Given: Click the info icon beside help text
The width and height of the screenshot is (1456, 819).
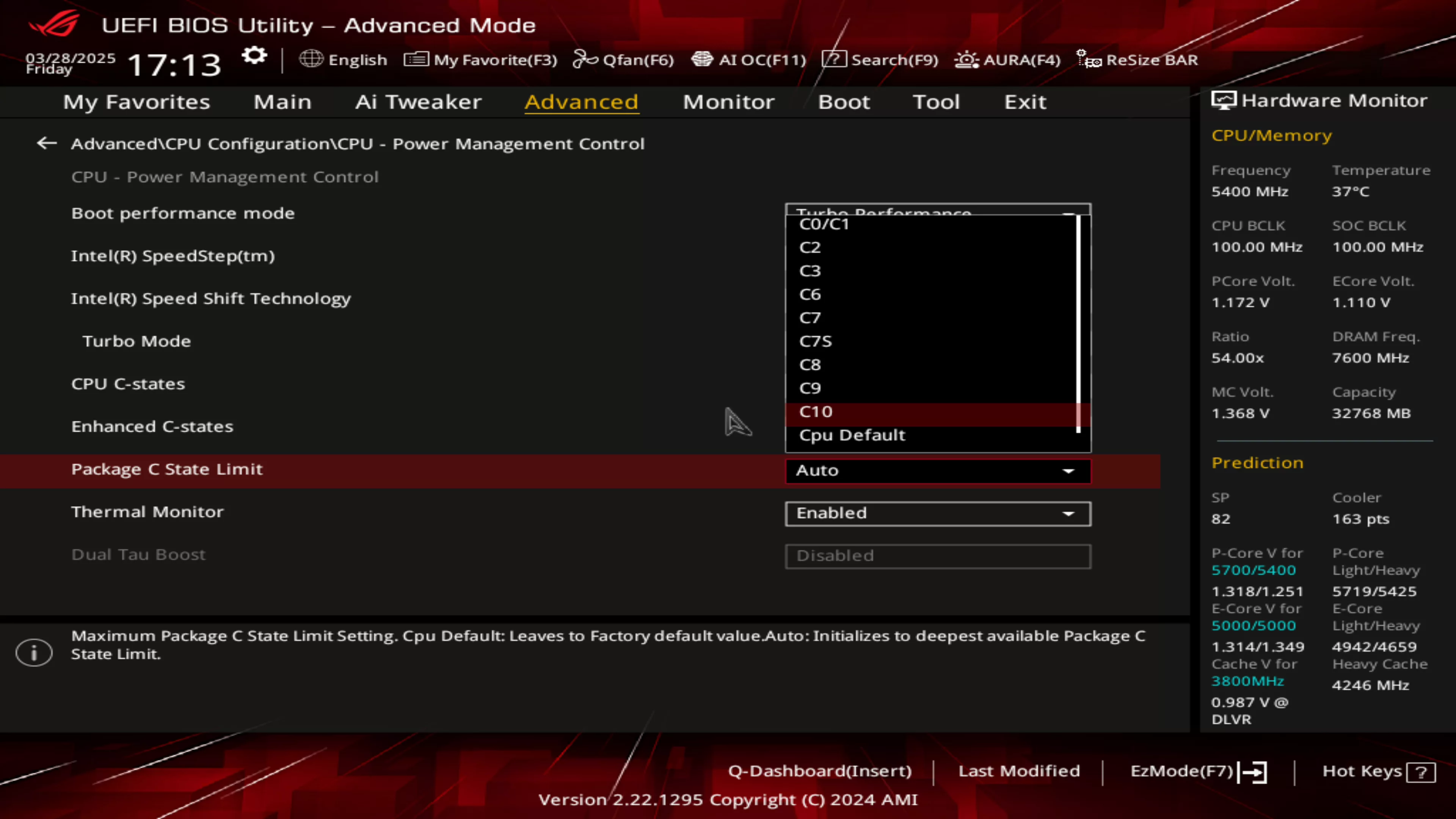Looking at the screenshot, I should pyautogui.click(x=34, y=653).
